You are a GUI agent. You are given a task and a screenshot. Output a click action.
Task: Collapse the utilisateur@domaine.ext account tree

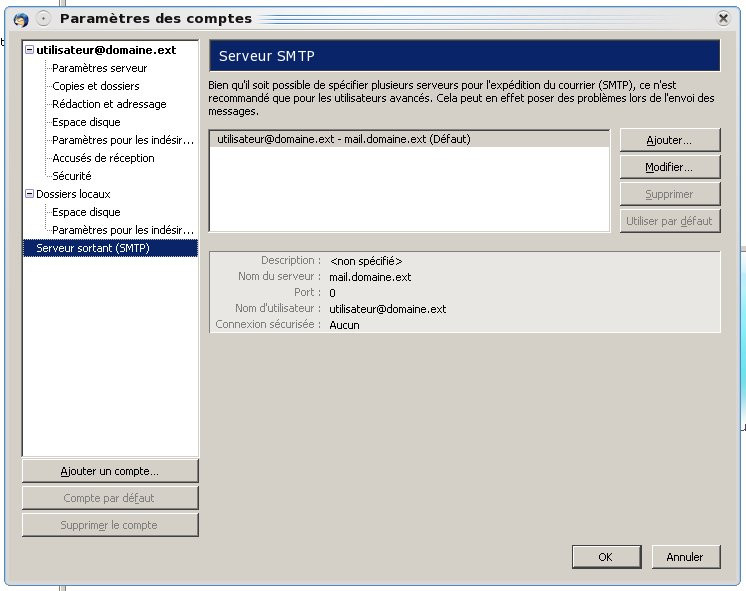(x=30, y=50)
